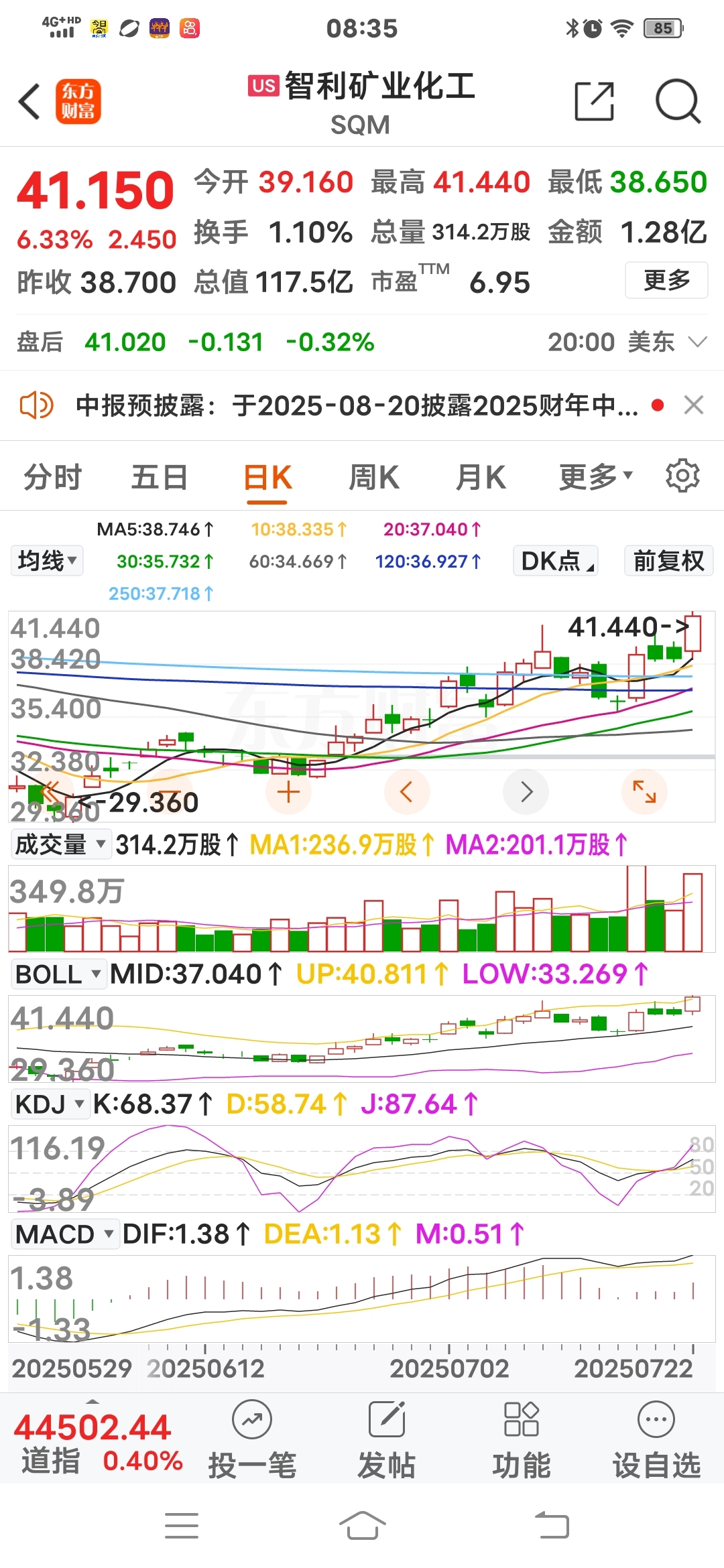Tap the 更多 quote details button
This screenshot has height=1568, width=724.
(666, 280)
